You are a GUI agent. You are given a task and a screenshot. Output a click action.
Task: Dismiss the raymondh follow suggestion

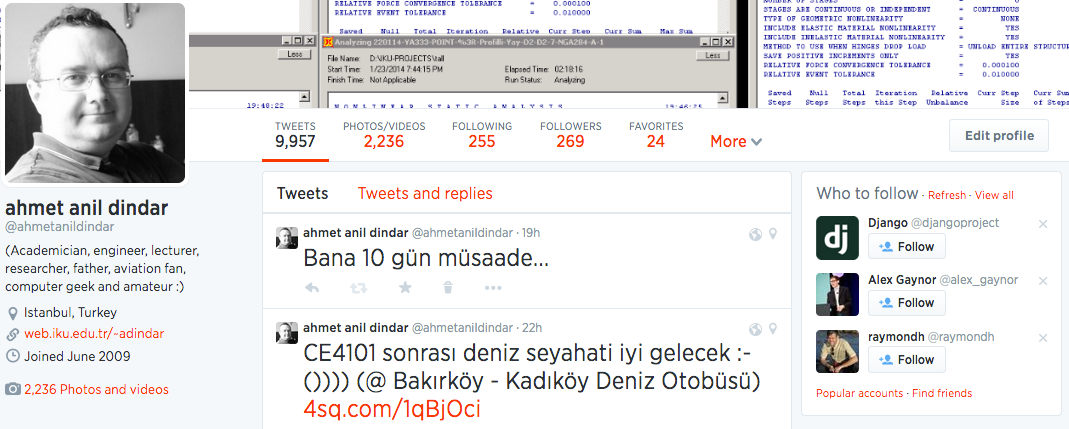point(1042,338)
